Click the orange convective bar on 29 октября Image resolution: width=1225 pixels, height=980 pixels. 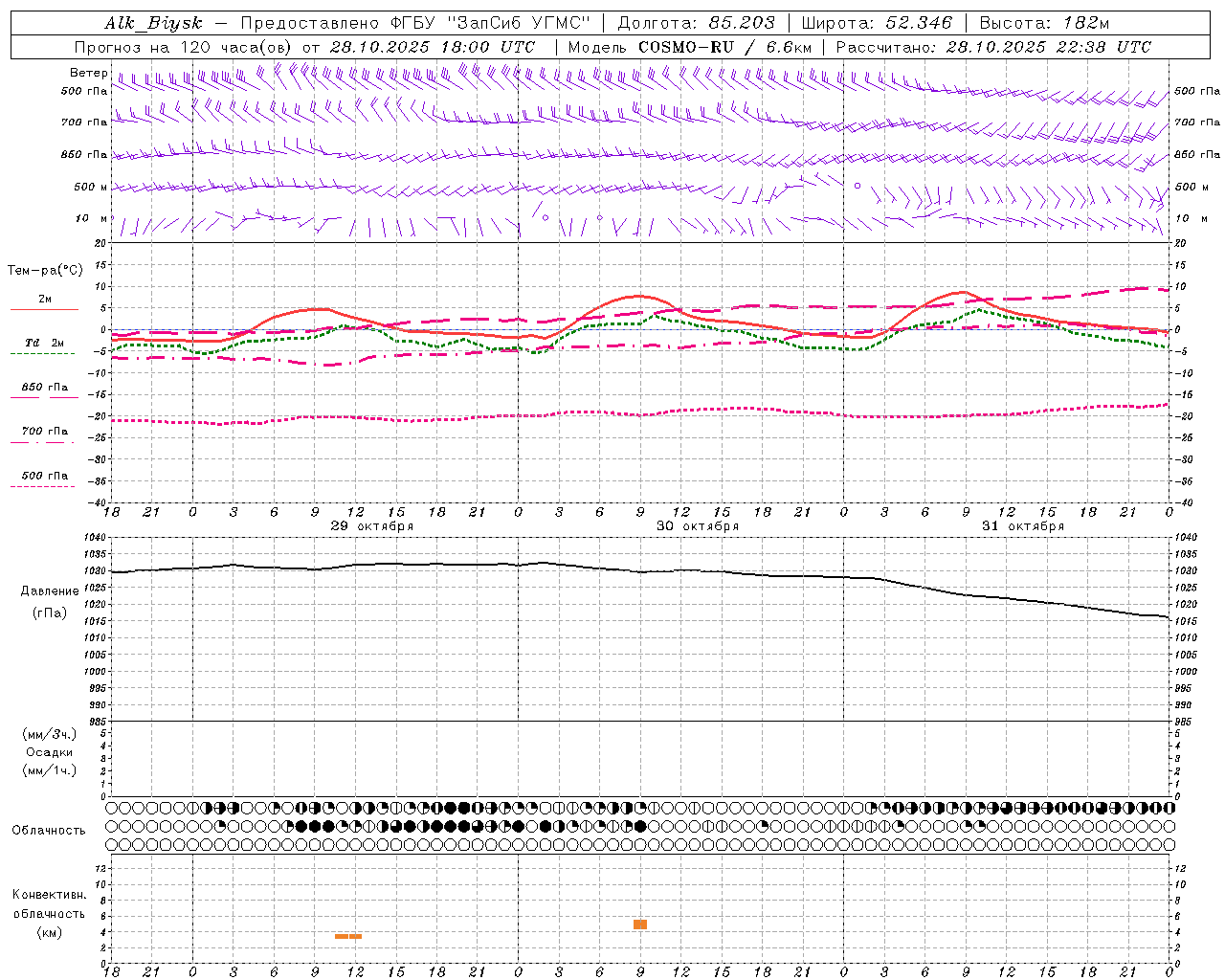click(348, 936)
